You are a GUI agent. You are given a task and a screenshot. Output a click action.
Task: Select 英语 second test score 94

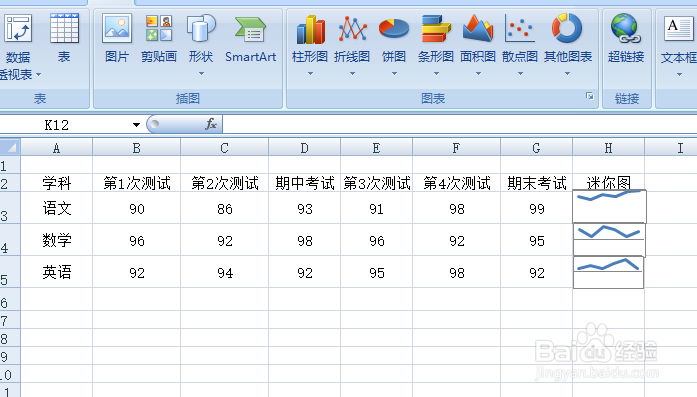(224, 272)
